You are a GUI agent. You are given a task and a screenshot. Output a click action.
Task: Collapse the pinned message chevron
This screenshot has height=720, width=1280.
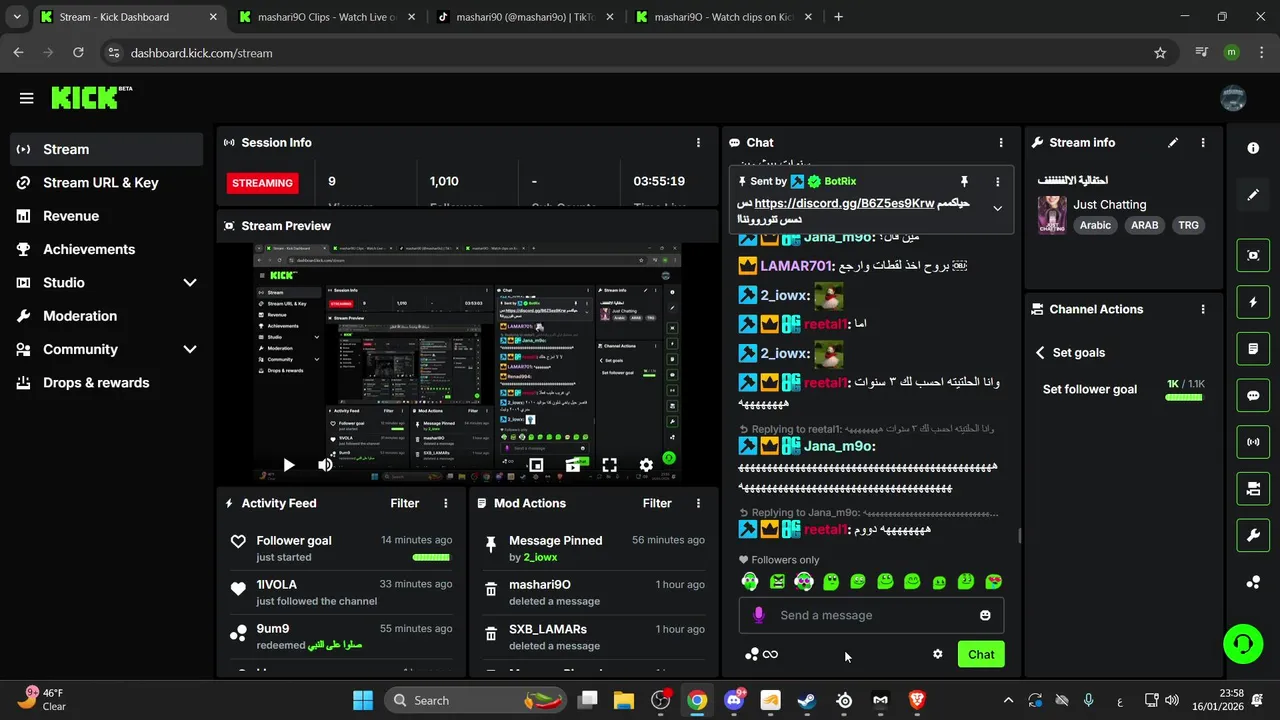(997, 208)
